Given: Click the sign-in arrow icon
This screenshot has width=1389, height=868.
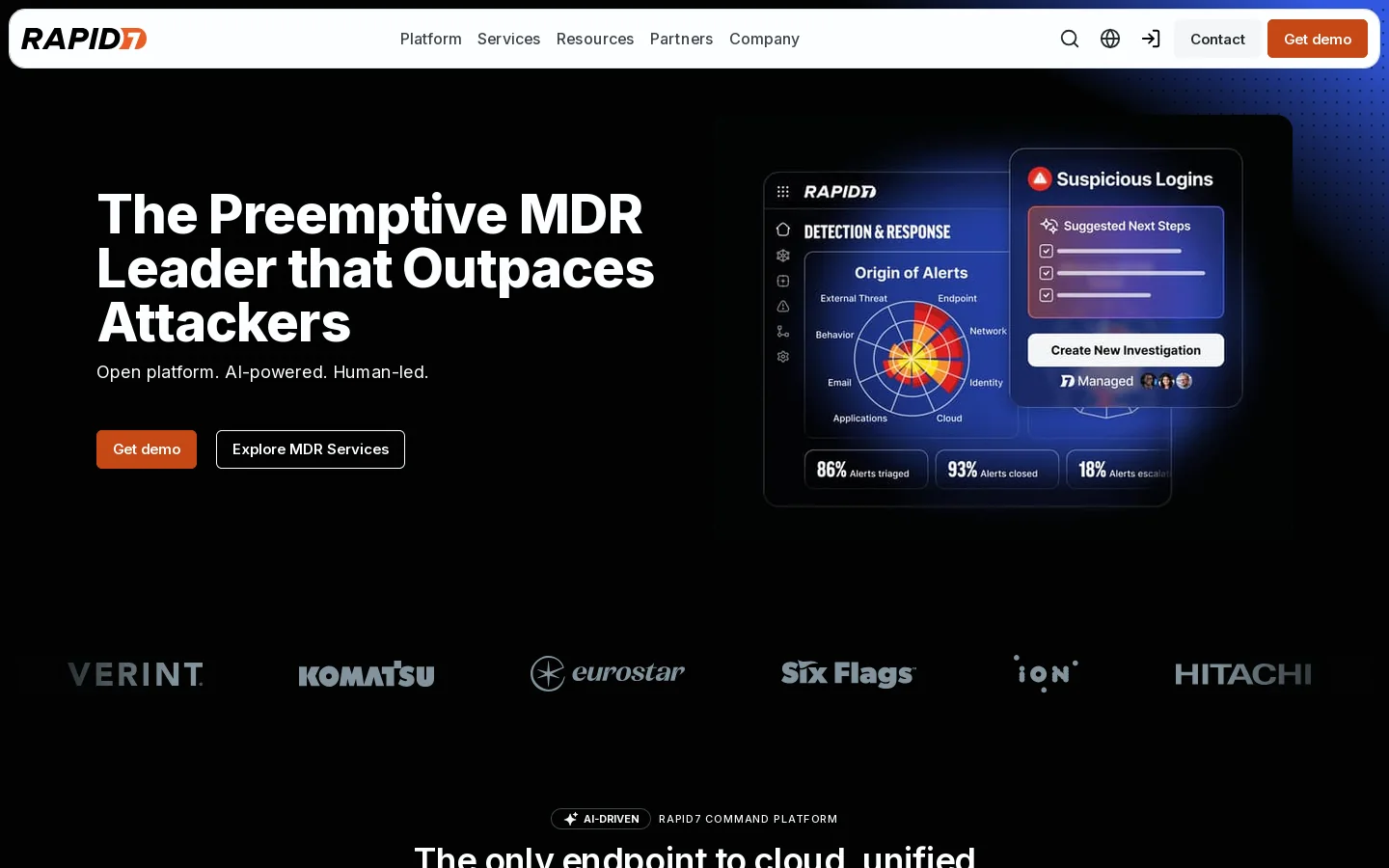Looking at the screenshot, I should tap(1151, 39).
